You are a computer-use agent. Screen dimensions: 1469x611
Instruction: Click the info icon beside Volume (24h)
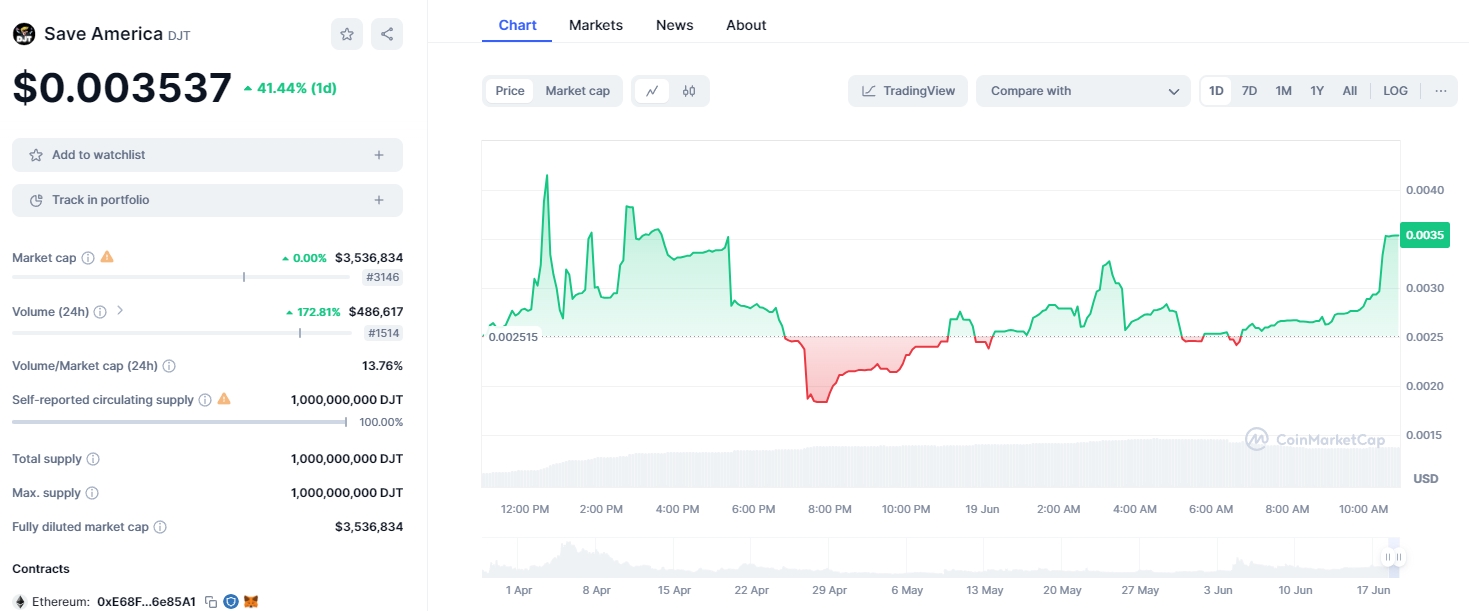(x=100, y=312)
